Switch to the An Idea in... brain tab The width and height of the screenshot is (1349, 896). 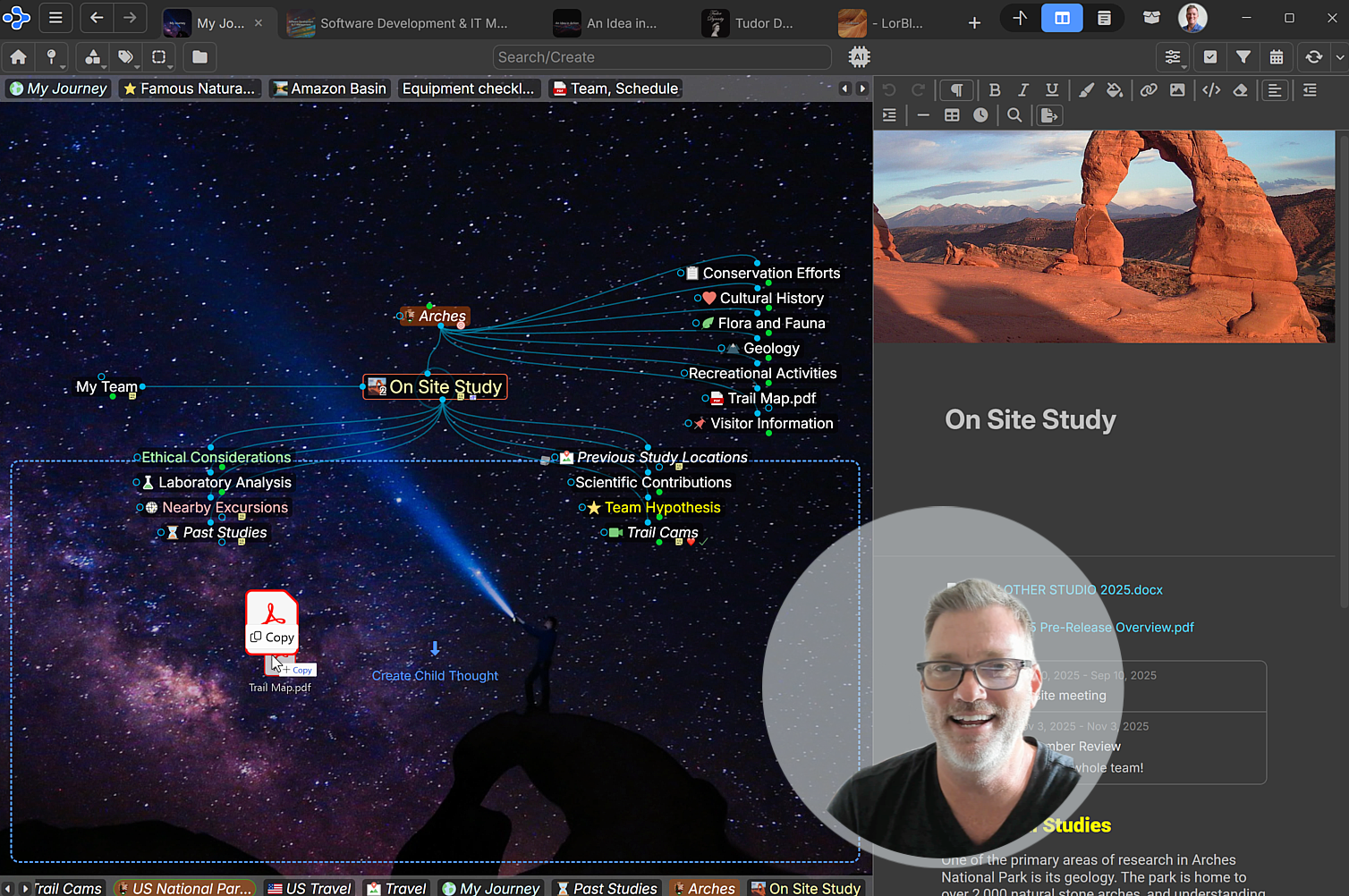point(606,23)
